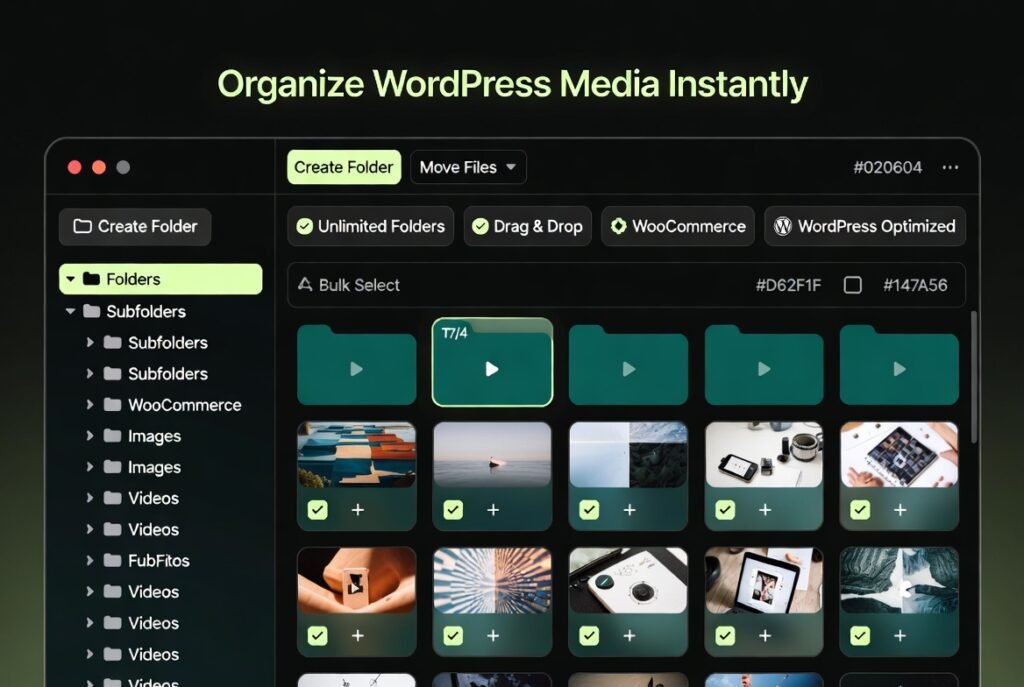This screenshot has height=687, width=1024.
Task: Click the plus under the dark teal mountains image
Action: point(900,635)
